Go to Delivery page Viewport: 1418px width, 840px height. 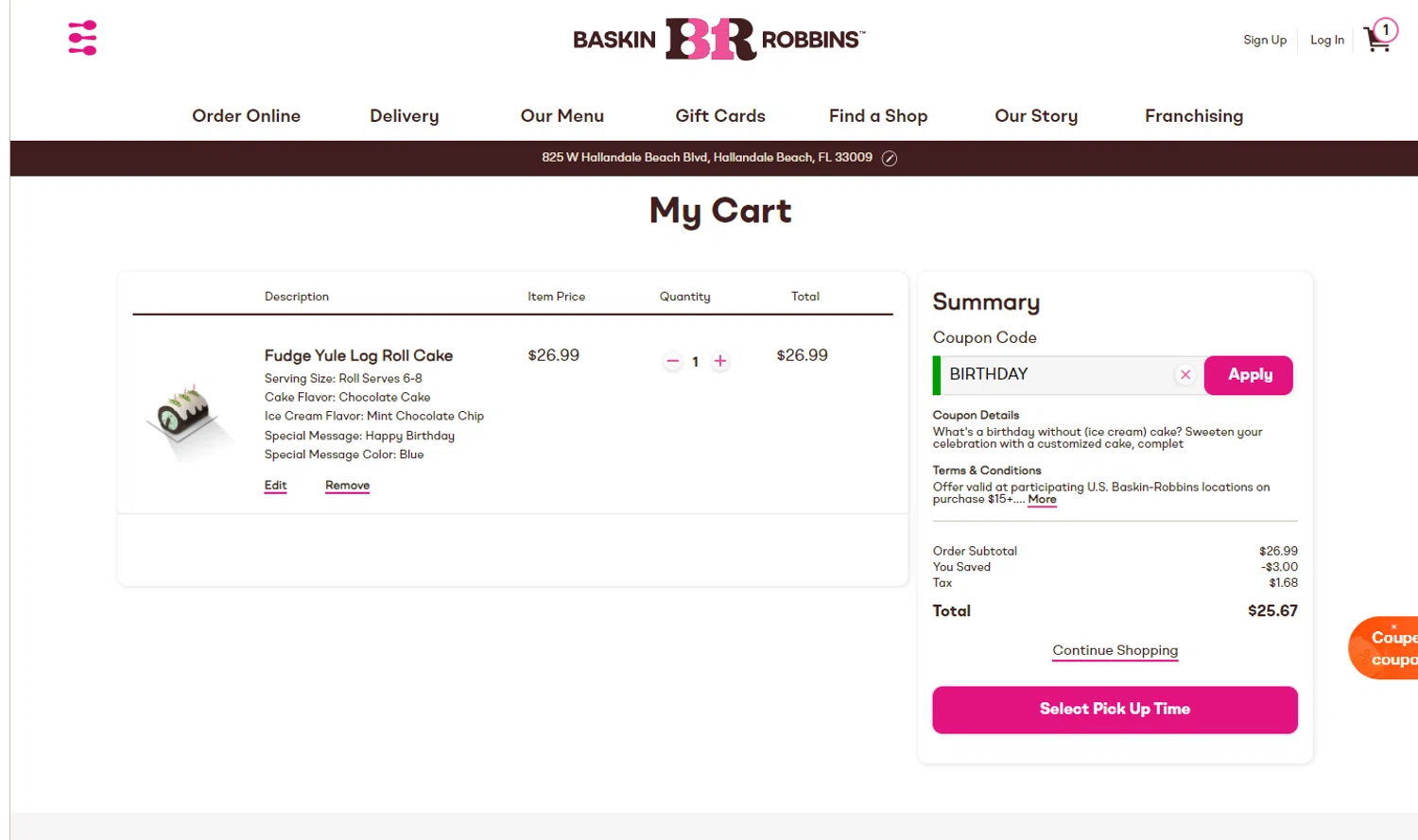[x=405, y=116]
